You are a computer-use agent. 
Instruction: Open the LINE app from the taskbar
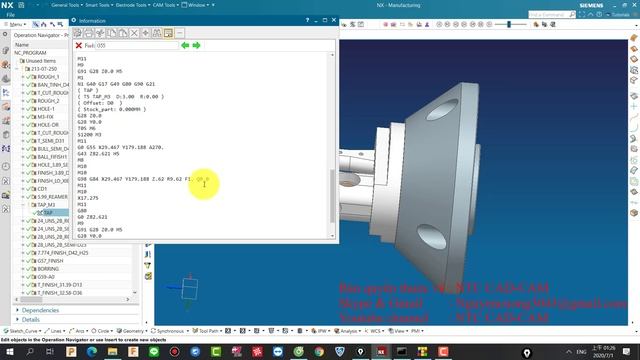coord(154,351)
